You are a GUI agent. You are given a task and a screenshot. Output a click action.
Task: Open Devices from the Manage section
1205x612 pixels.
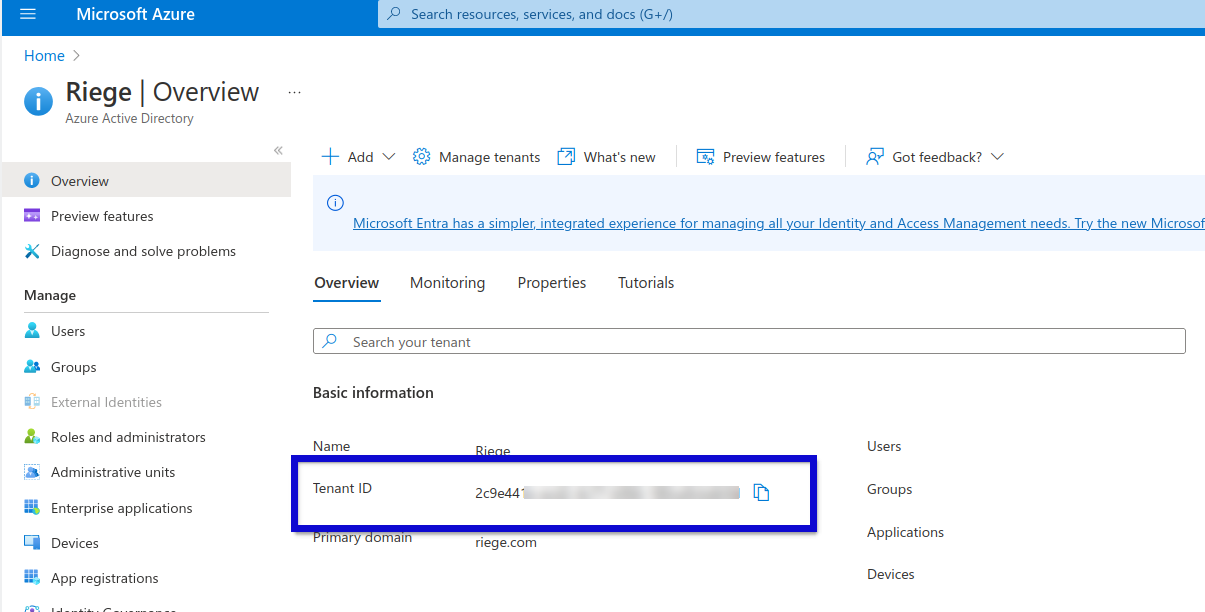point(76,542)
